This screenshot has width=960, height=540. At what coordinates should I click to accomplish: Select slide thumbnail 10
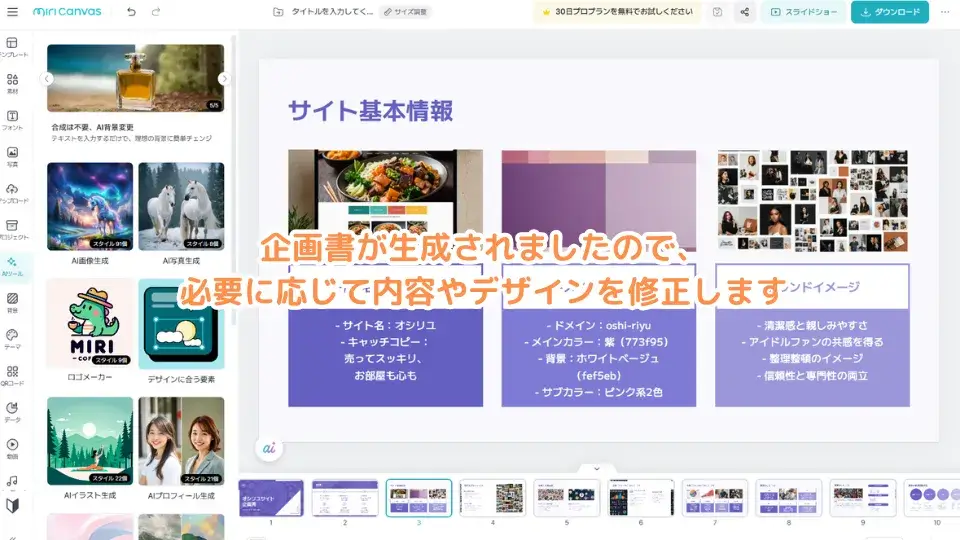click(x=932, y=498)
